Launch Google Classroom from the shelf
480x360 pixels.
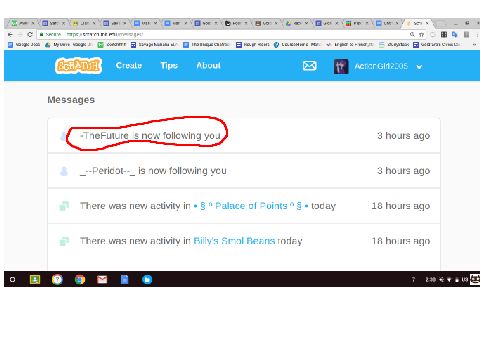35,279
